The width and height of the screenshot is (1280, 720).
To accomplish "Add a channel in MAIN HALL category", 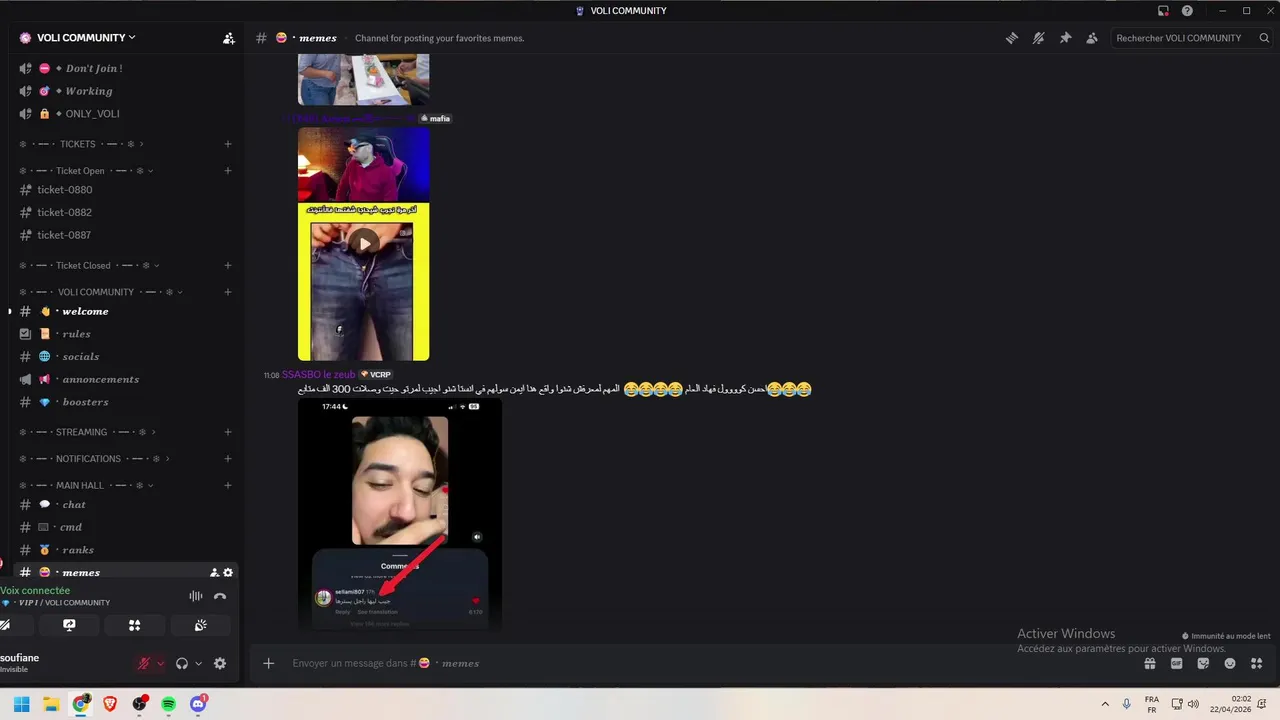I will click(228, 485).
